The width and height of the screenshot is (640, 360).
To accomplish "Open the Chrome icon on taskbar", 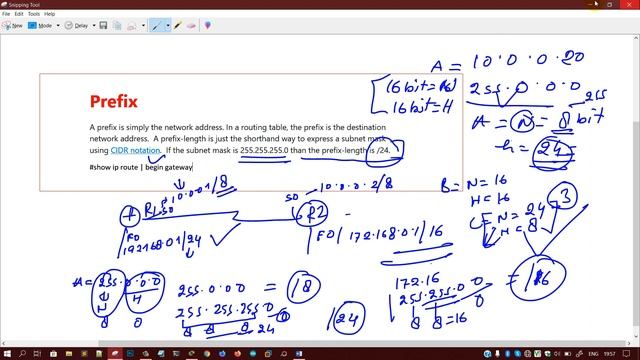I will 207,353.
